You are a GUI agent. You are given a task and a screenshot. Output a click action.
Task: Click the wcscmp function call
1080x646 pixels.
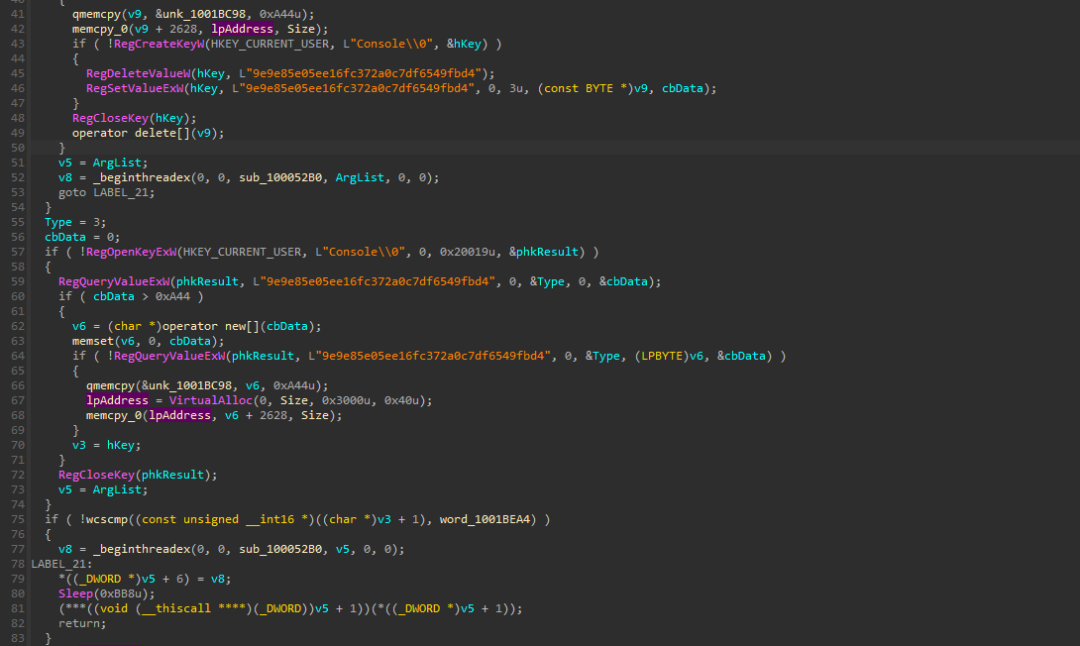[x=107, y=520]
